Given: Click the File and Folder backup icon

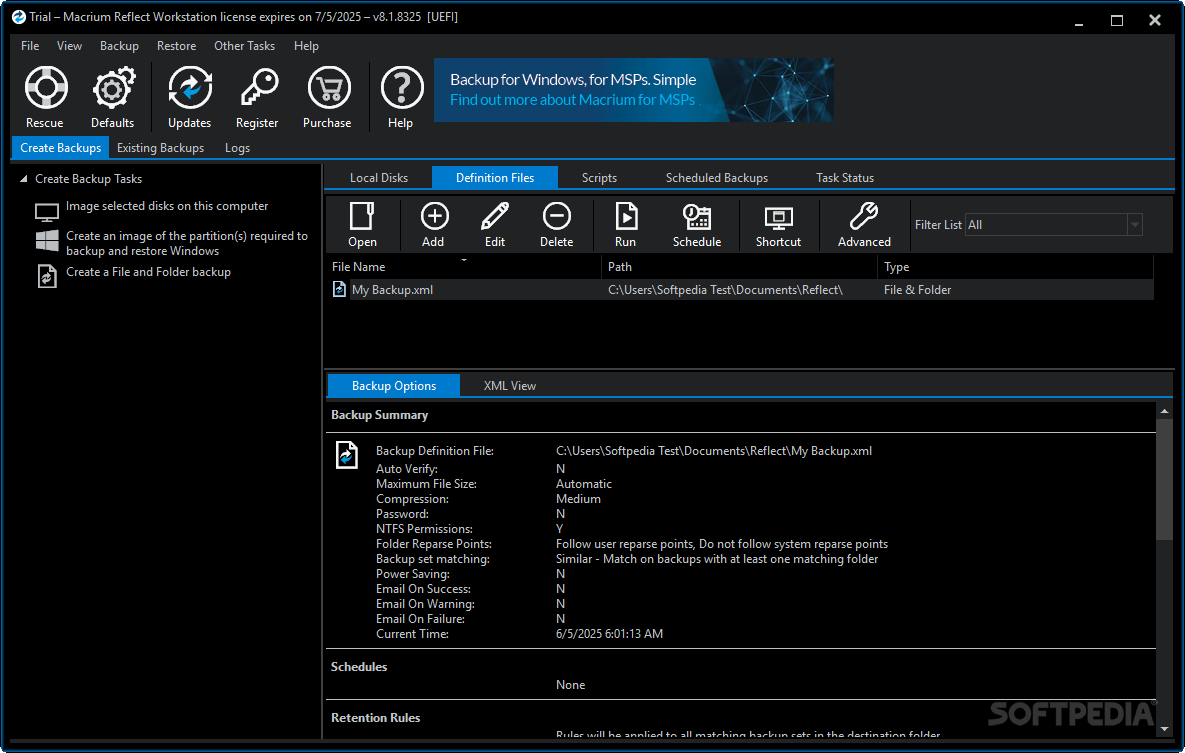Looking at the screenshot, I should point(47,276).
